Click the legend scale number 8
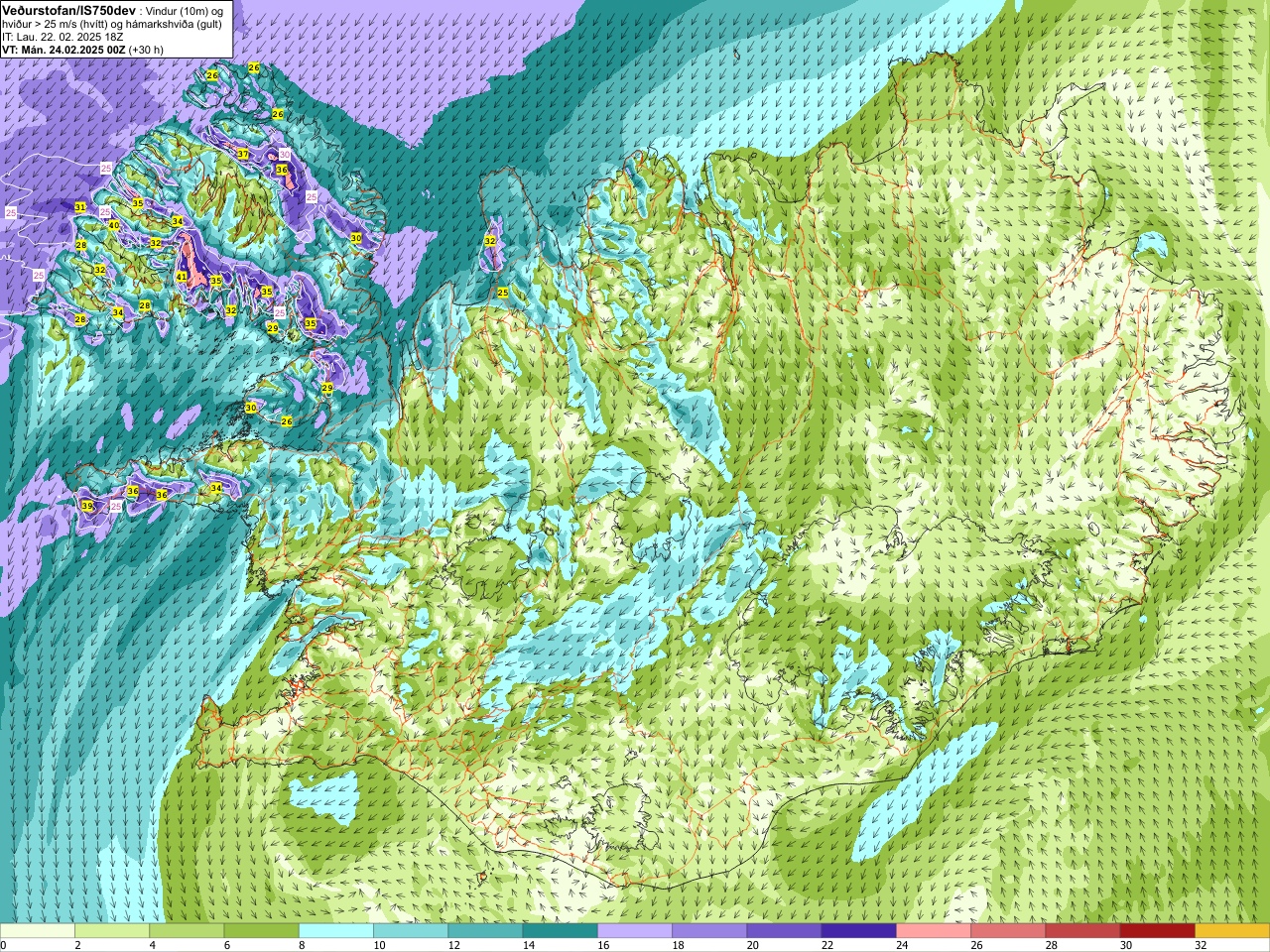The image size is (1270, 952). (300, 945)
